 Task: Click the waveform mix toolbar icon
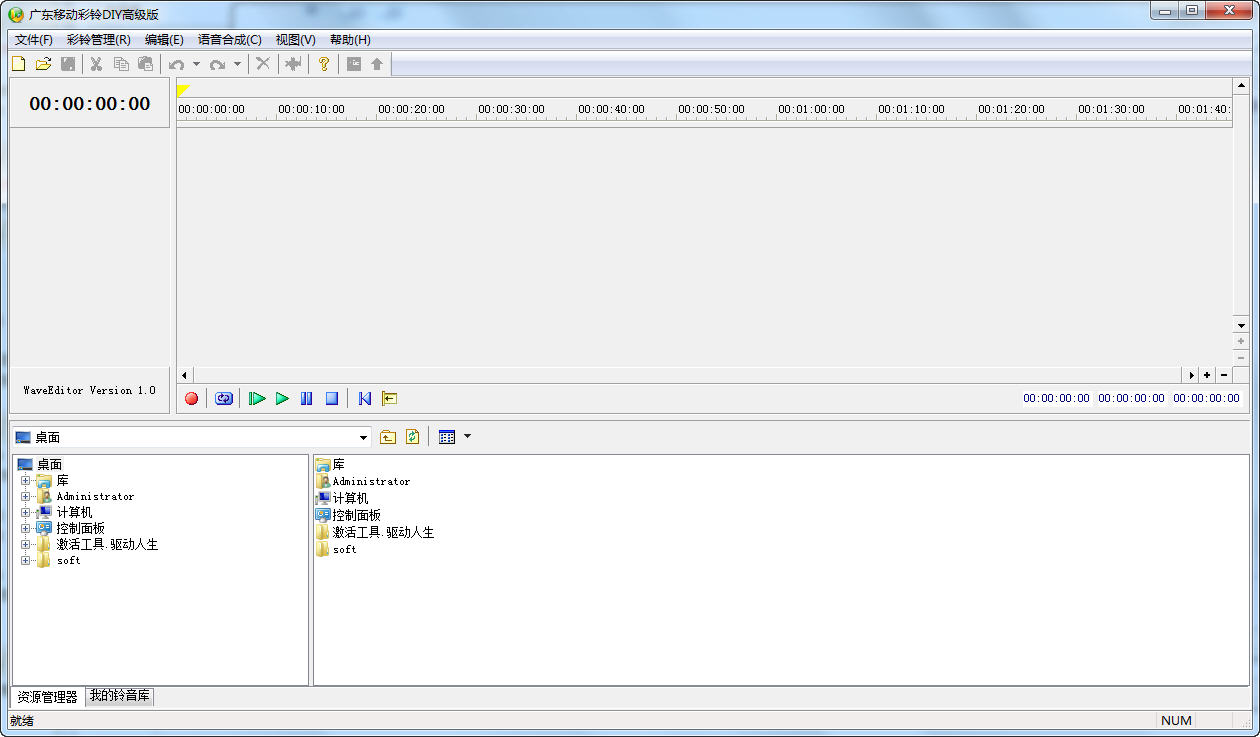293,64
